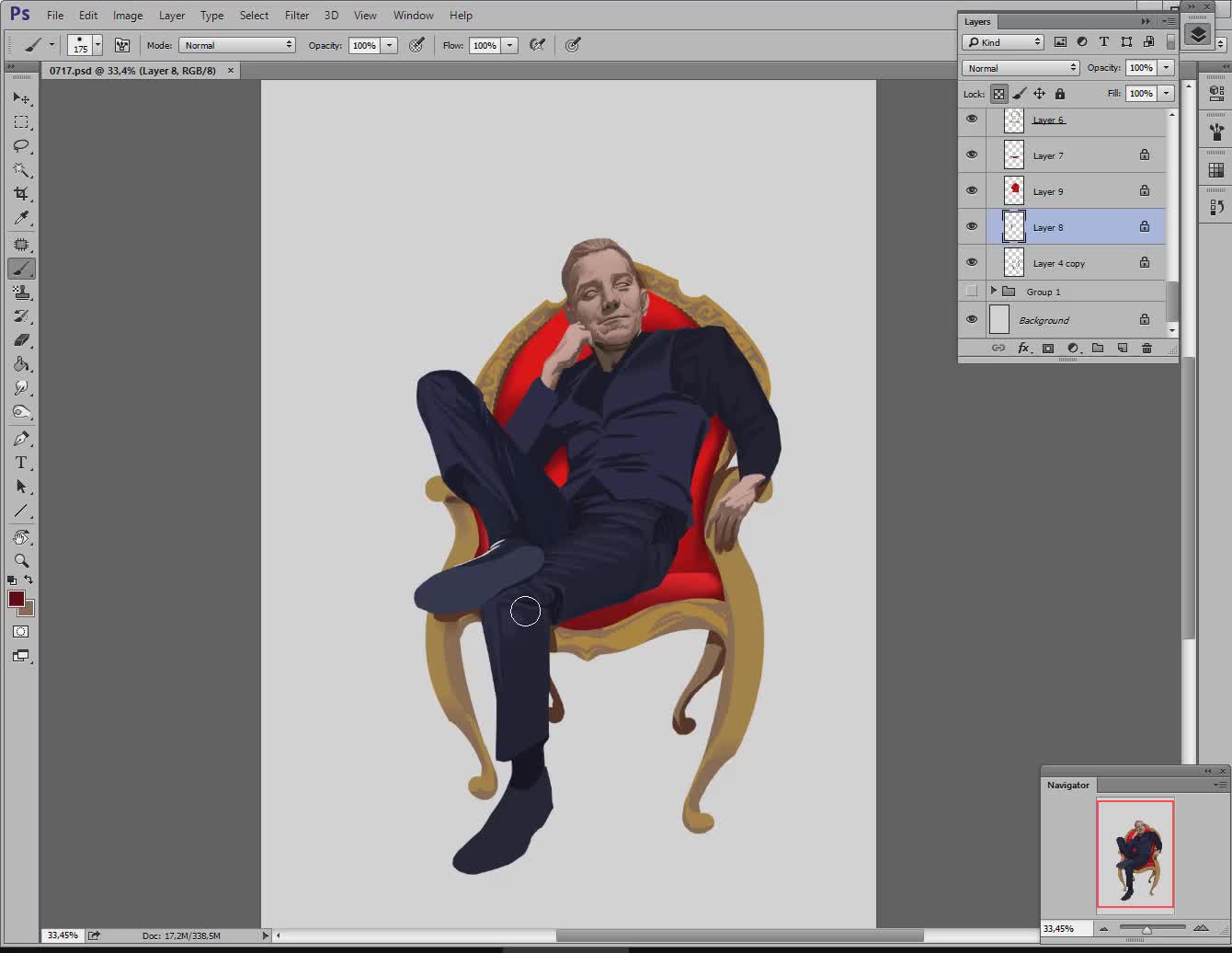
Task: Open the Brush Preset picker arrow
Action: click(97, 45)
